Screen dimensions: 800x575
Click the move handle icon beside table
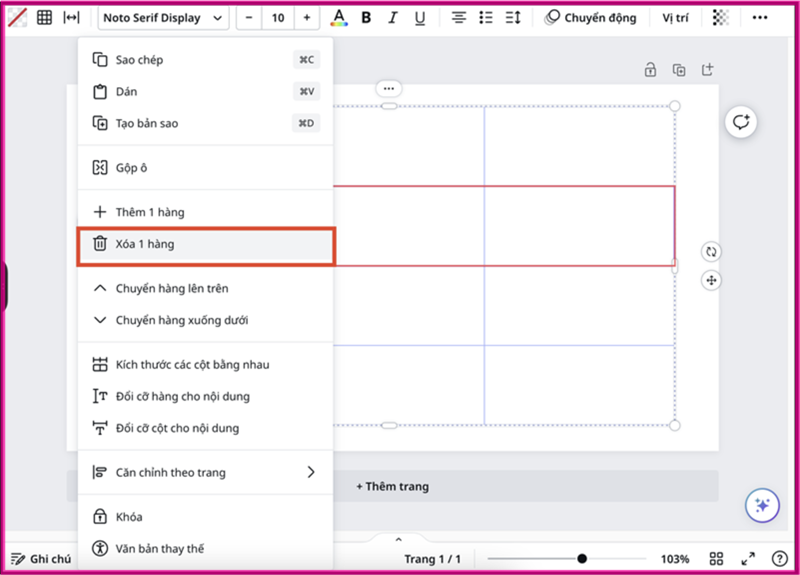[x=711, y=280]
